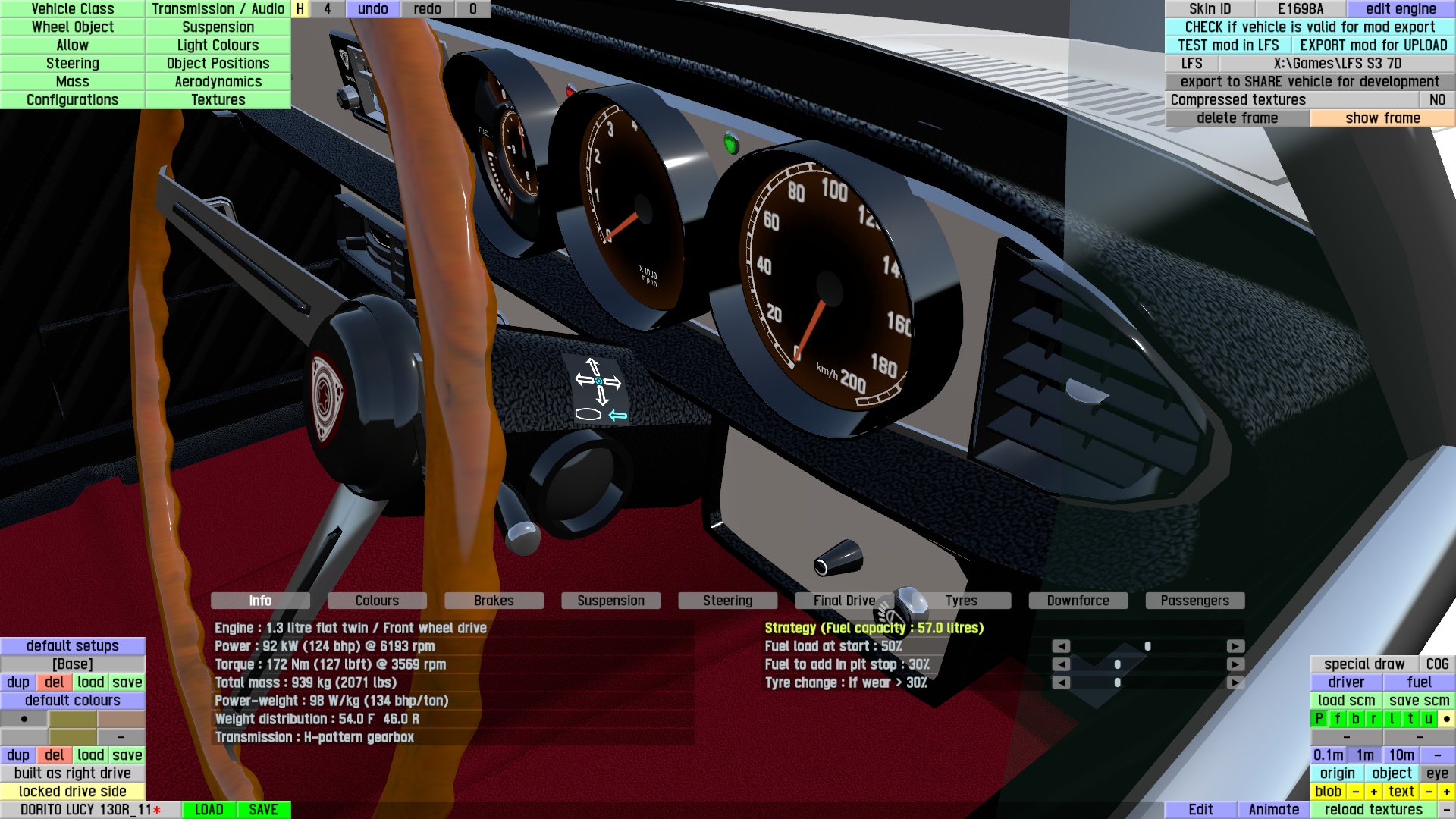The width and height of the screenshot is (1456, 819).
Task: Select the brown default colour swatch
Action: (x=121, y=719)
